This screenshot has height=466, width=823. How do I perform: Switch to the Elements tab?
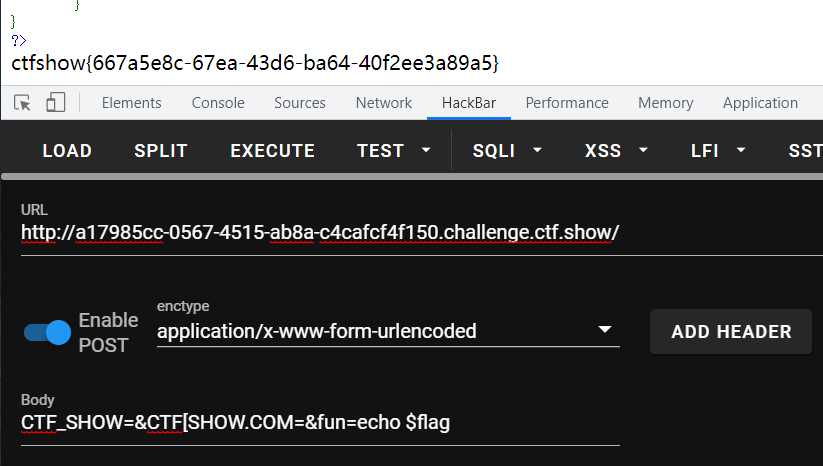coord(132,103)
